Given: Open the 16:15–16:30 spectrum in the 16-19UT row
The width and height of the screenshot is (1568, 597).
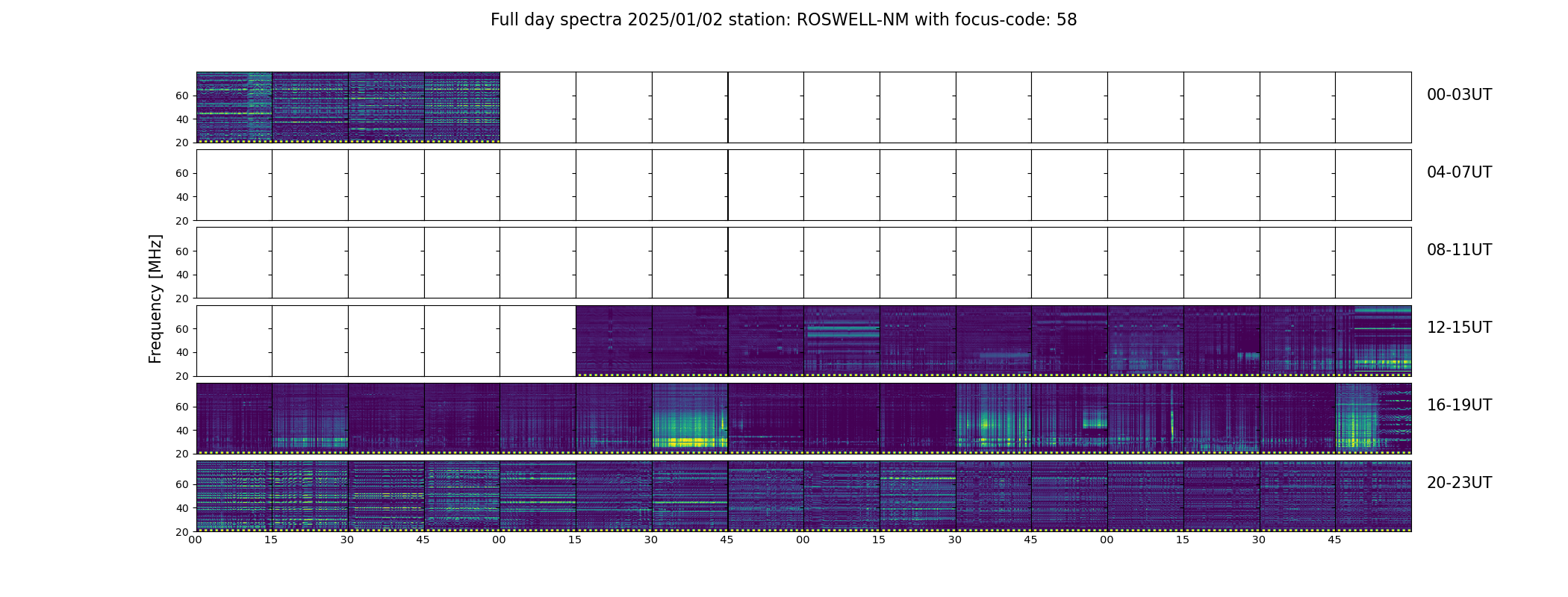Looking at the screenshot, I should pyautogui.click(x=310, y=418).
